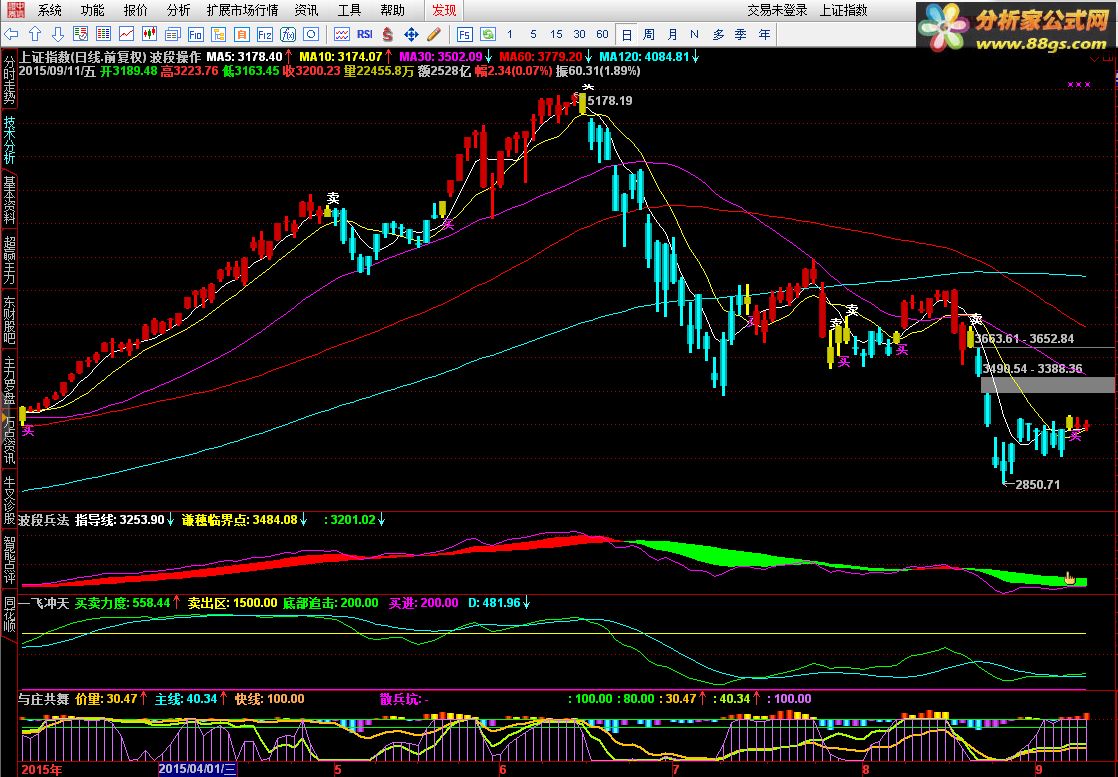Viewport: 1118px width, 777px height.
Task: Click the 5178.19 peak price label
Action: tap(610, 101)
